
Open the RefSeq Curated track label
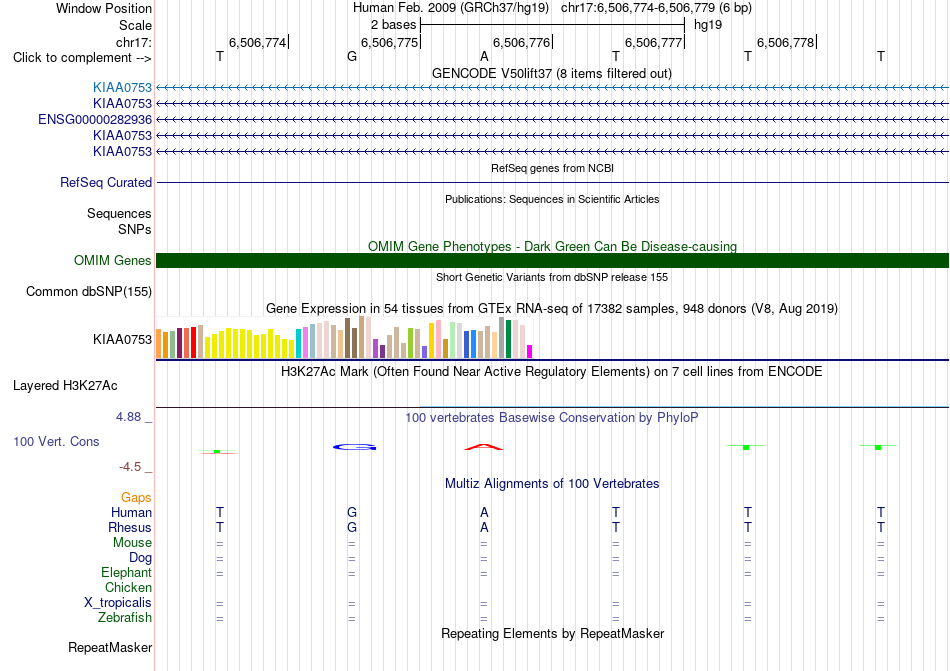click(106, 182)
